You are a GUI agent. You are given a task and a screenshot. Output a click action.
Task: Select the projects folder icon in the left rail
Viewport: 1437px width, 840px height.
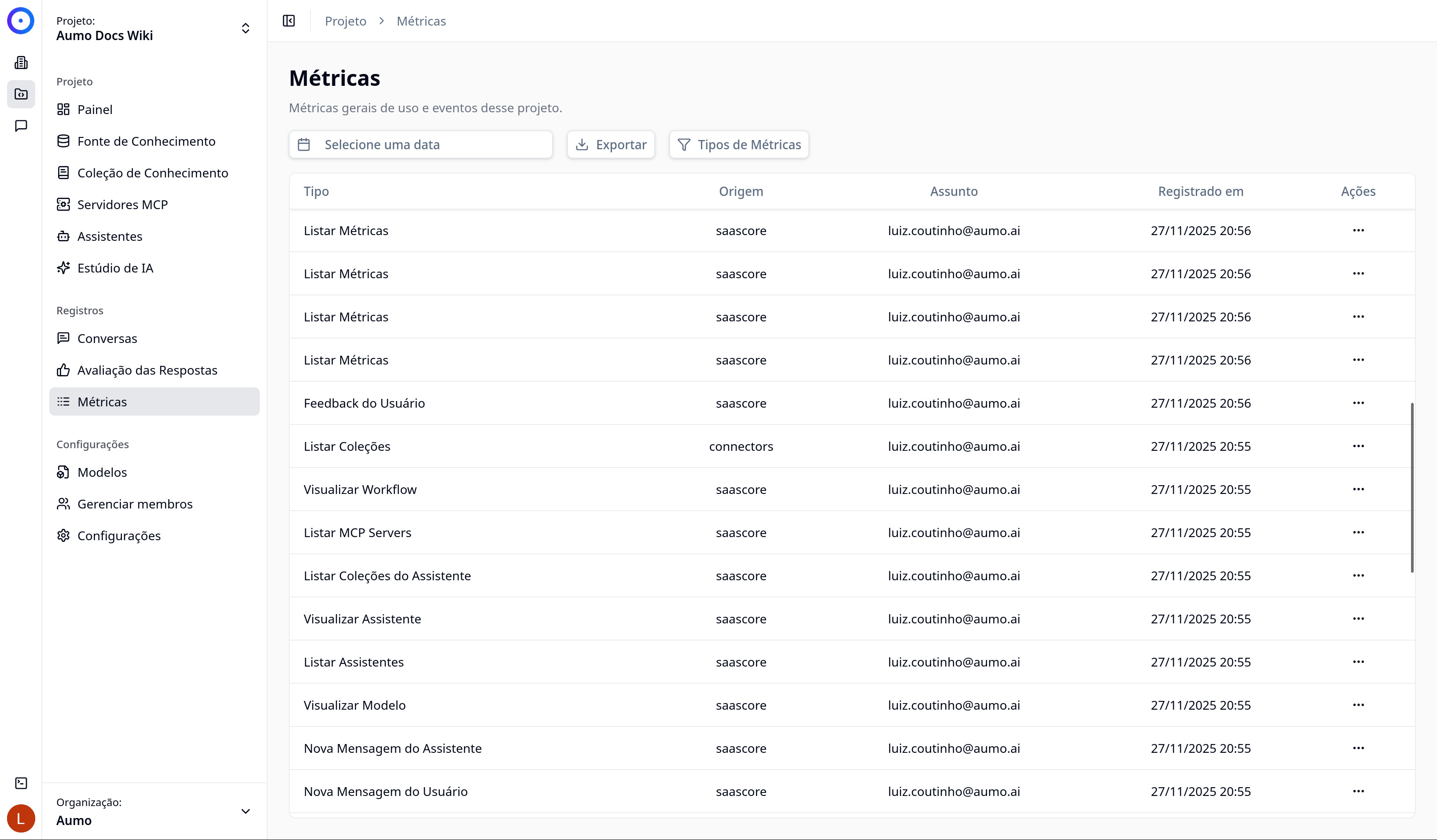(x=21, y=94)
